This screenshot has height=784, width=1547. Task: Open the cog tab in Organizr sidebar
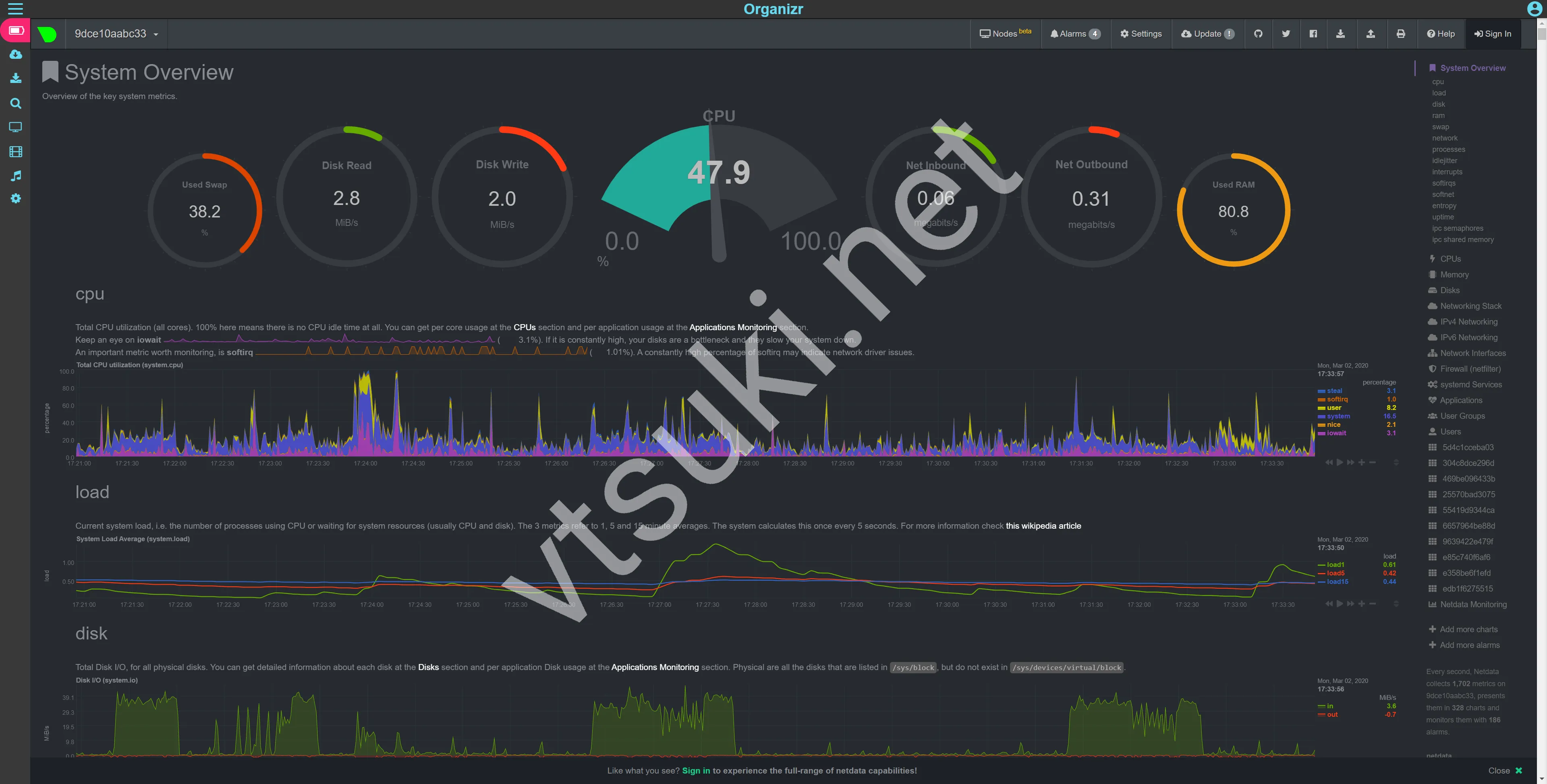(16, 199)
